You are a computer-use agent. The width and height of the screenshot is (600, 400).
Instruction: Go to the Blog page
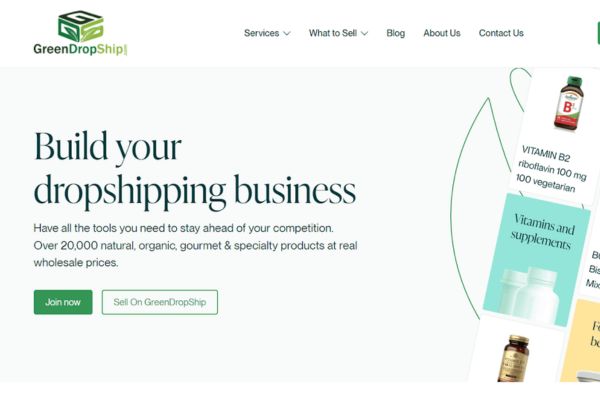(396, 33)
